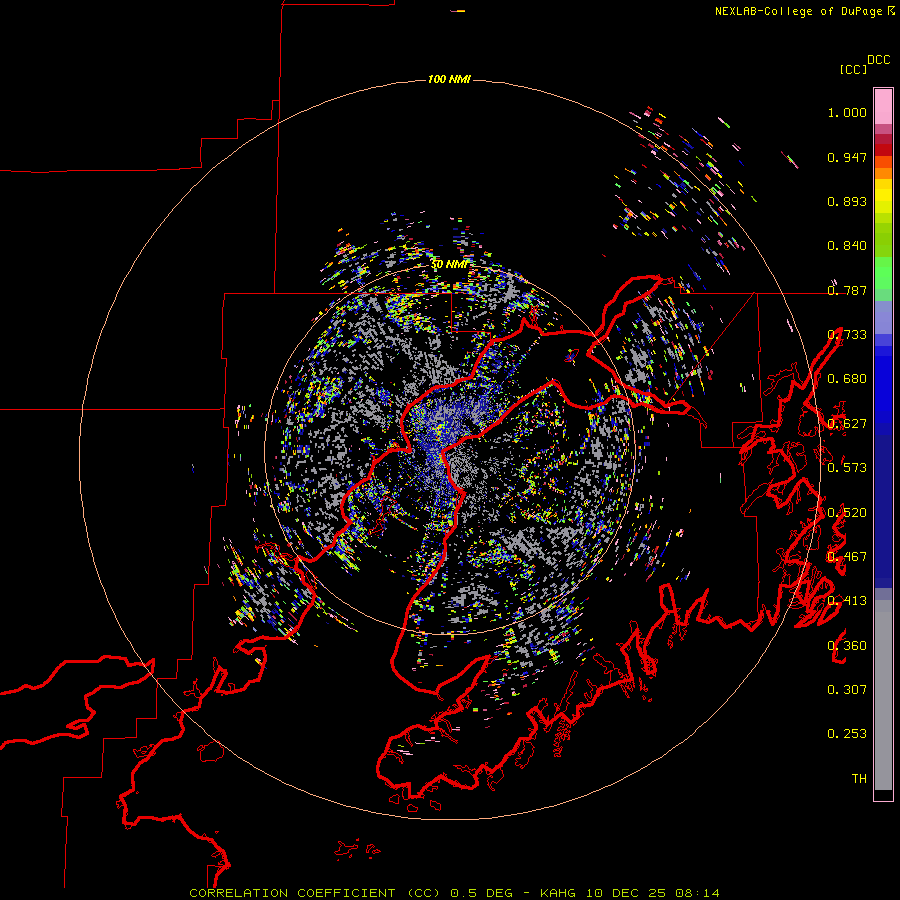Click the 0.467 scale value
The width and height of the screenshot is (900, 900).
[x=847, y=557]
